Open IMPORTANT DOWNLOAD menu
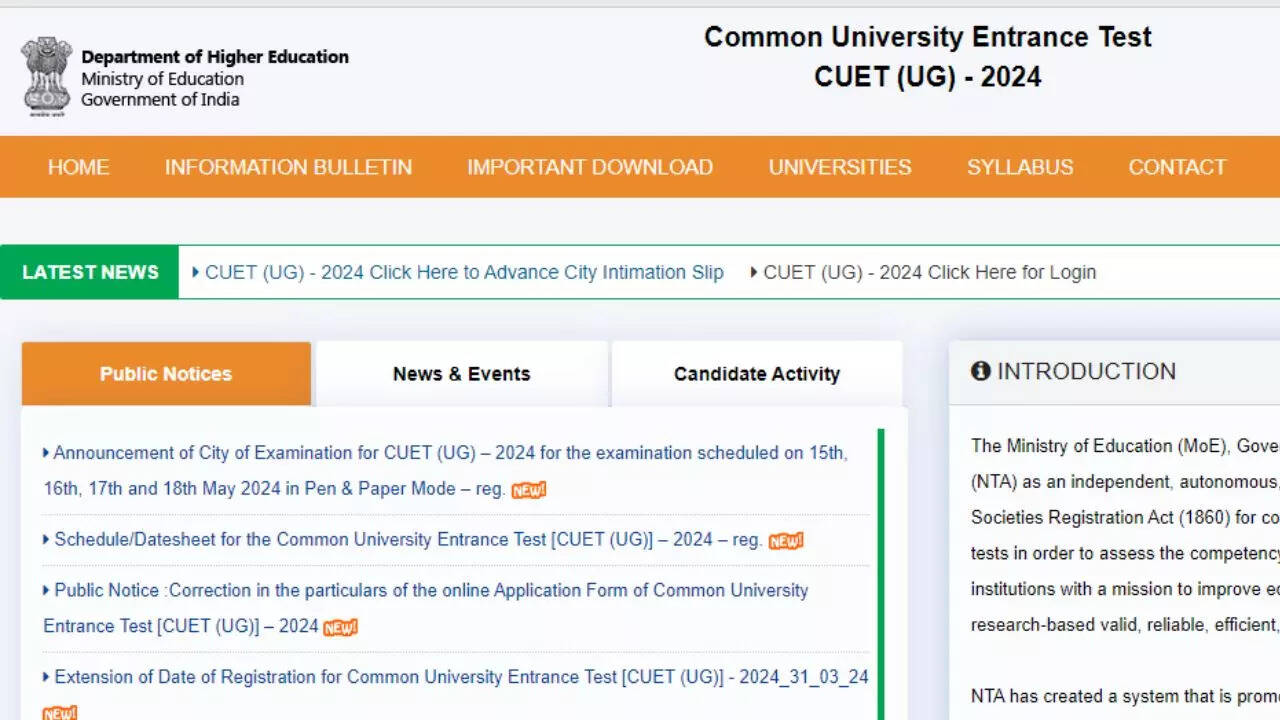Image resolution: width=1280 pixels, height=720 pixels. tap(590, 167)
